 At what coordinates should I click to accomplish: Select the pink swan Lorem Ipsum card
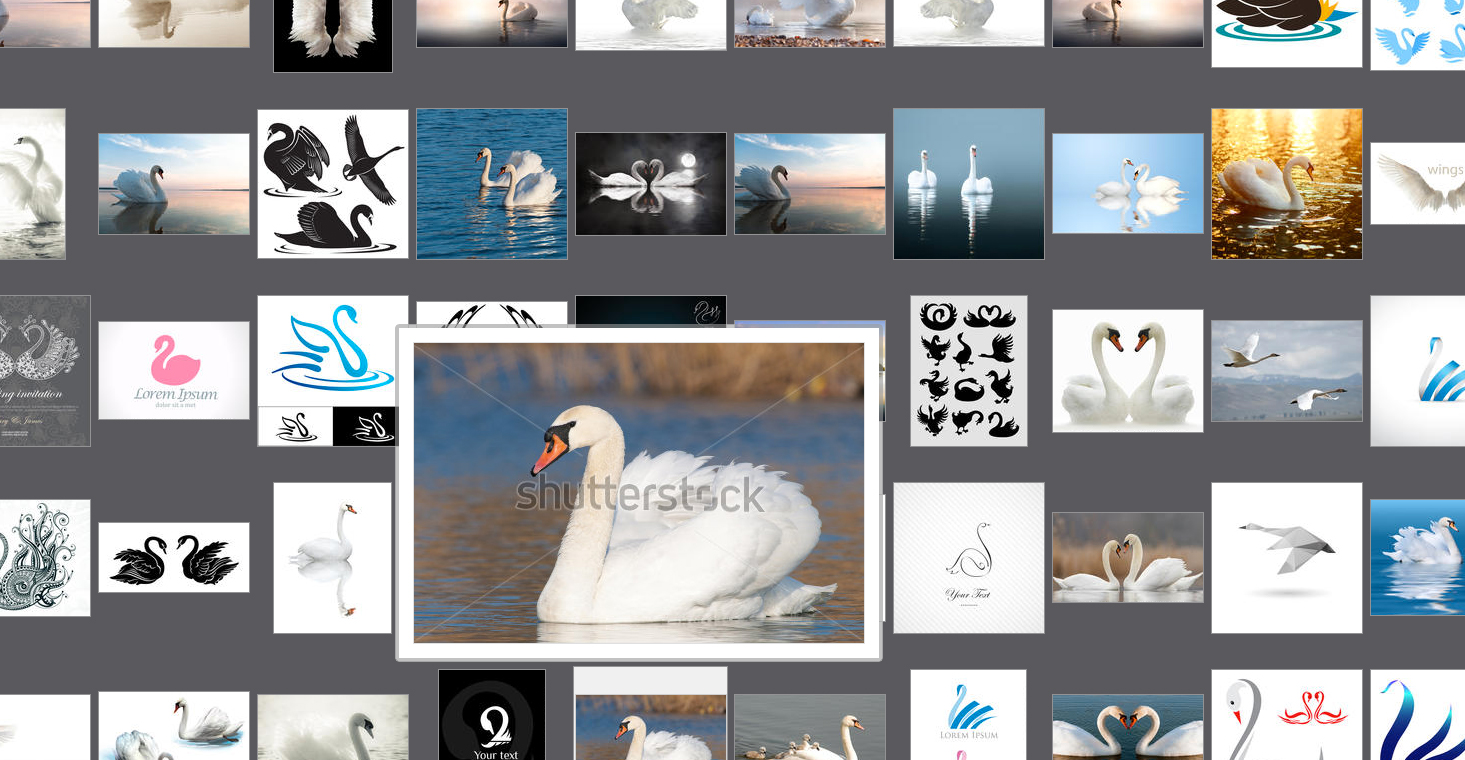173,370
